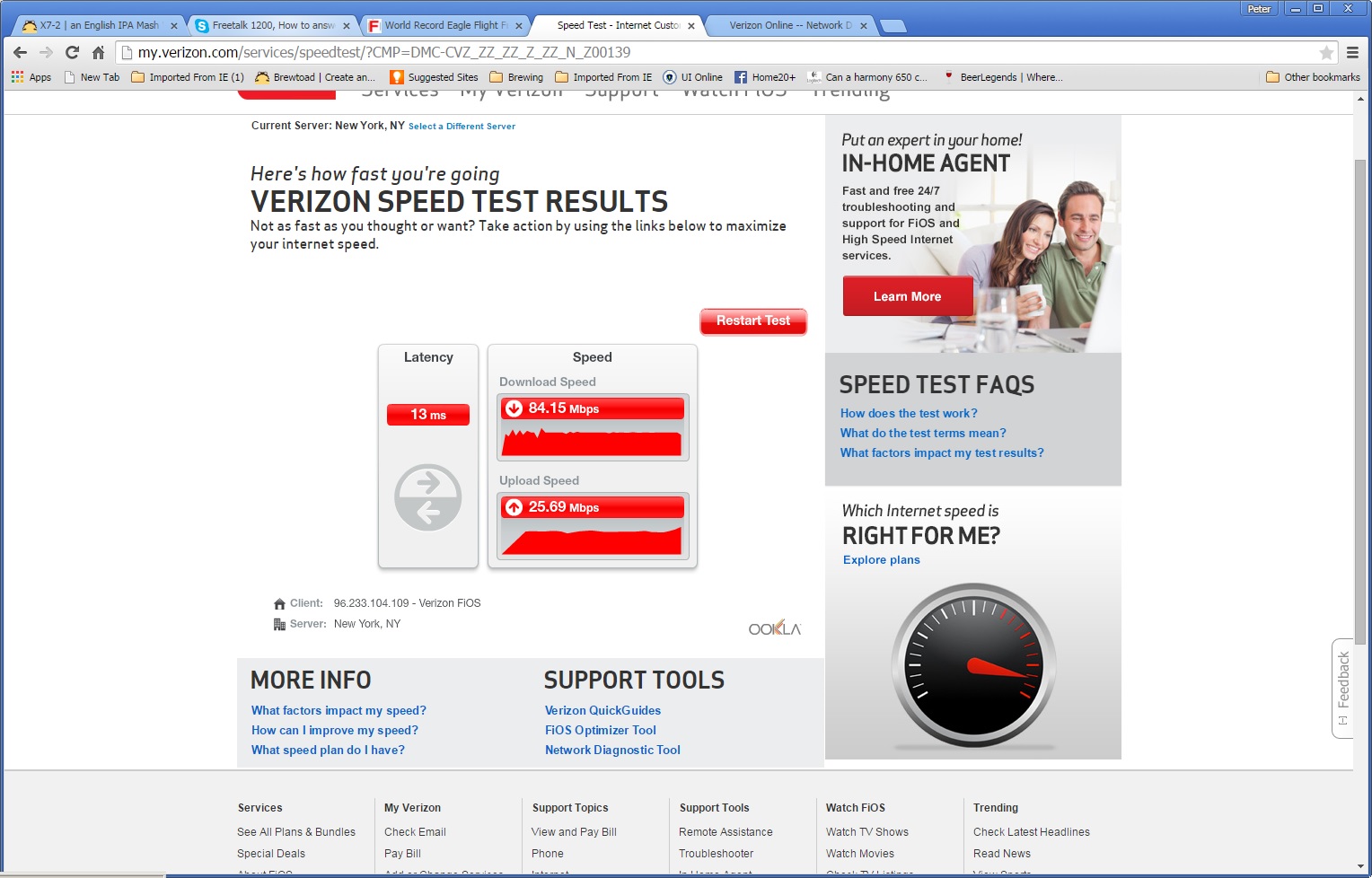Click the speedometer gauge image

pyautogui.click(x=973, y=666)
